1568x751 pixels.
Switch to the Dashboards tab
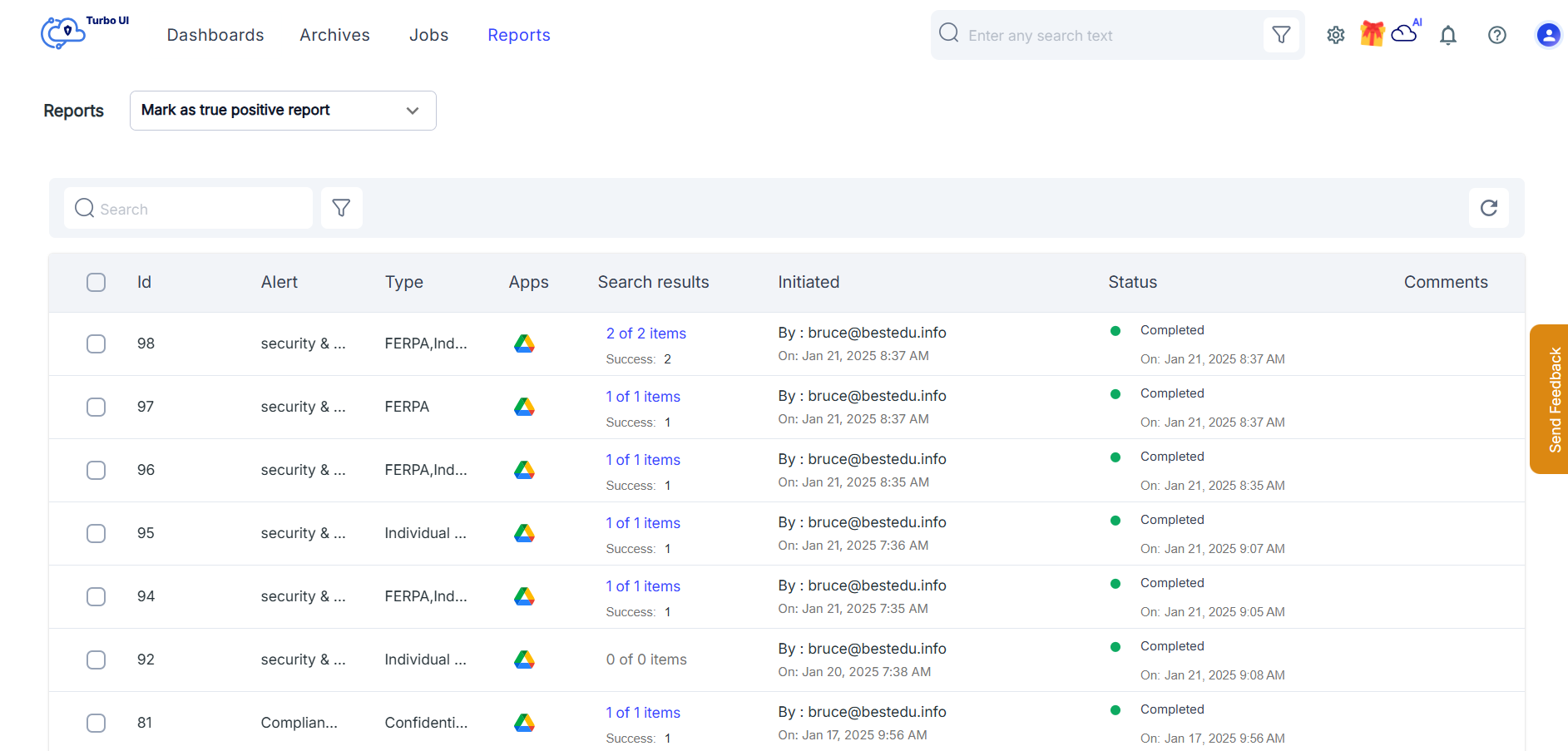pyautogui.click(x=215, y=35)
